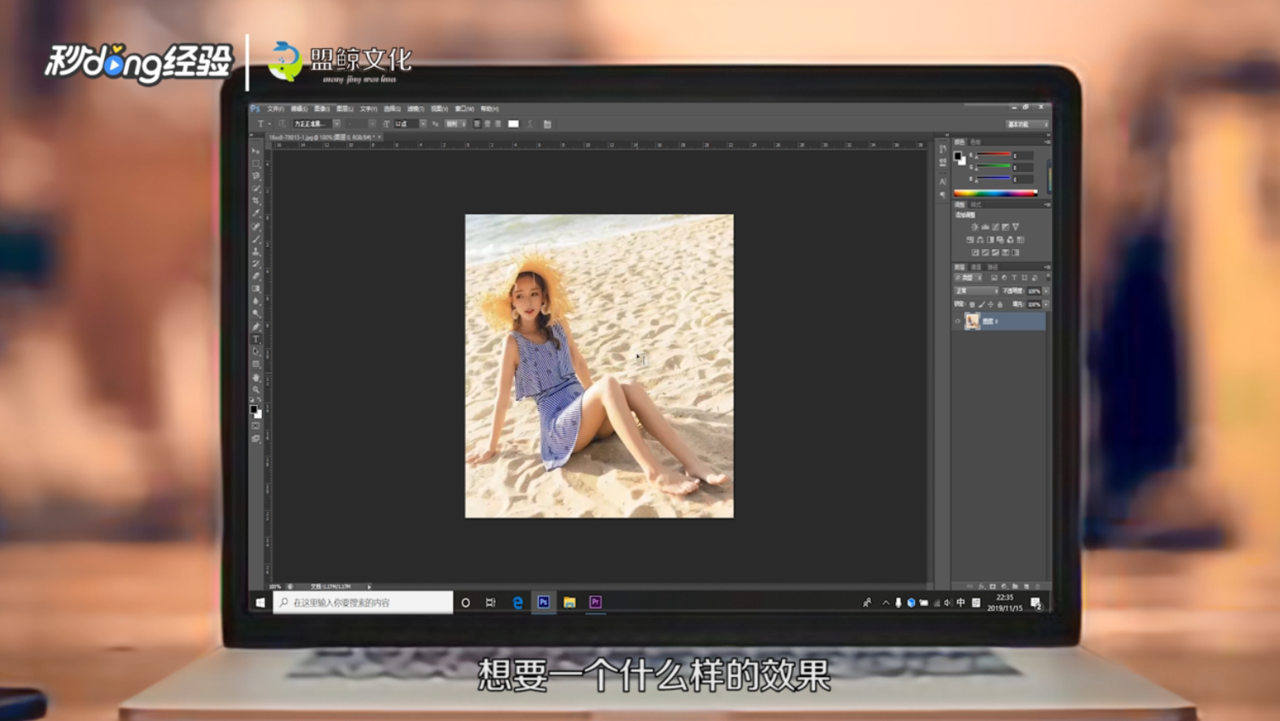The image size is (1280, 721).
Task: Open the layer blend mode dropdown
Action: click(x=975, y=290)
